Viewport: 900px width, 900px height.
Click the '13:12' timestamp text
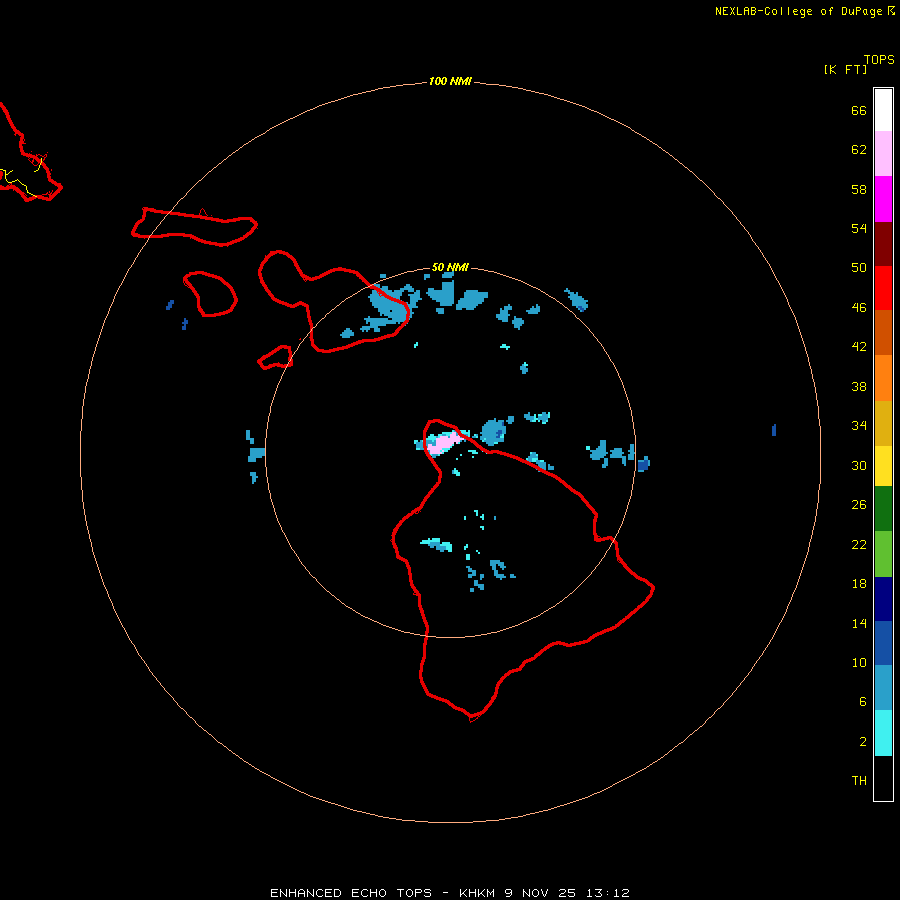pyautogui.click(x=608, y=893)
